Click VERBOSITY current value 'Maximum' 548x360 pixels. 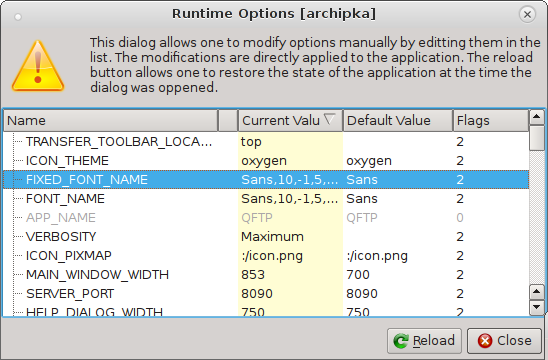pyautogui.click(x=273, y=237)
